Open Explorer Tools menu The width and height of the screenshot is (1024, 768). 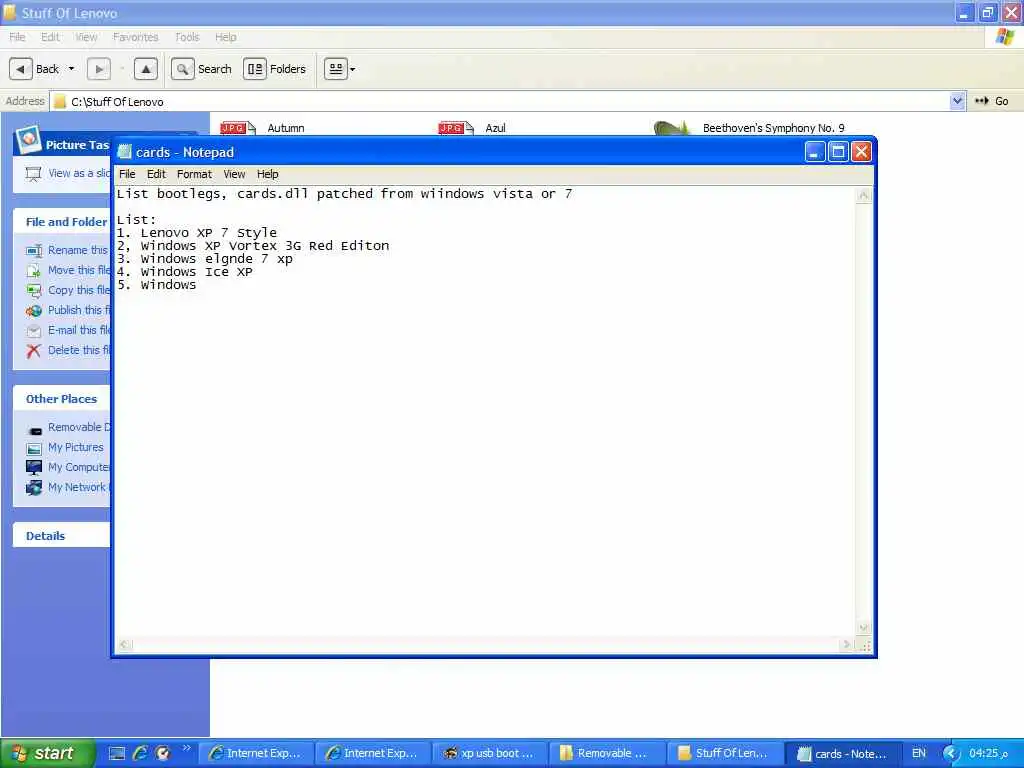click(x=187, y=37)
